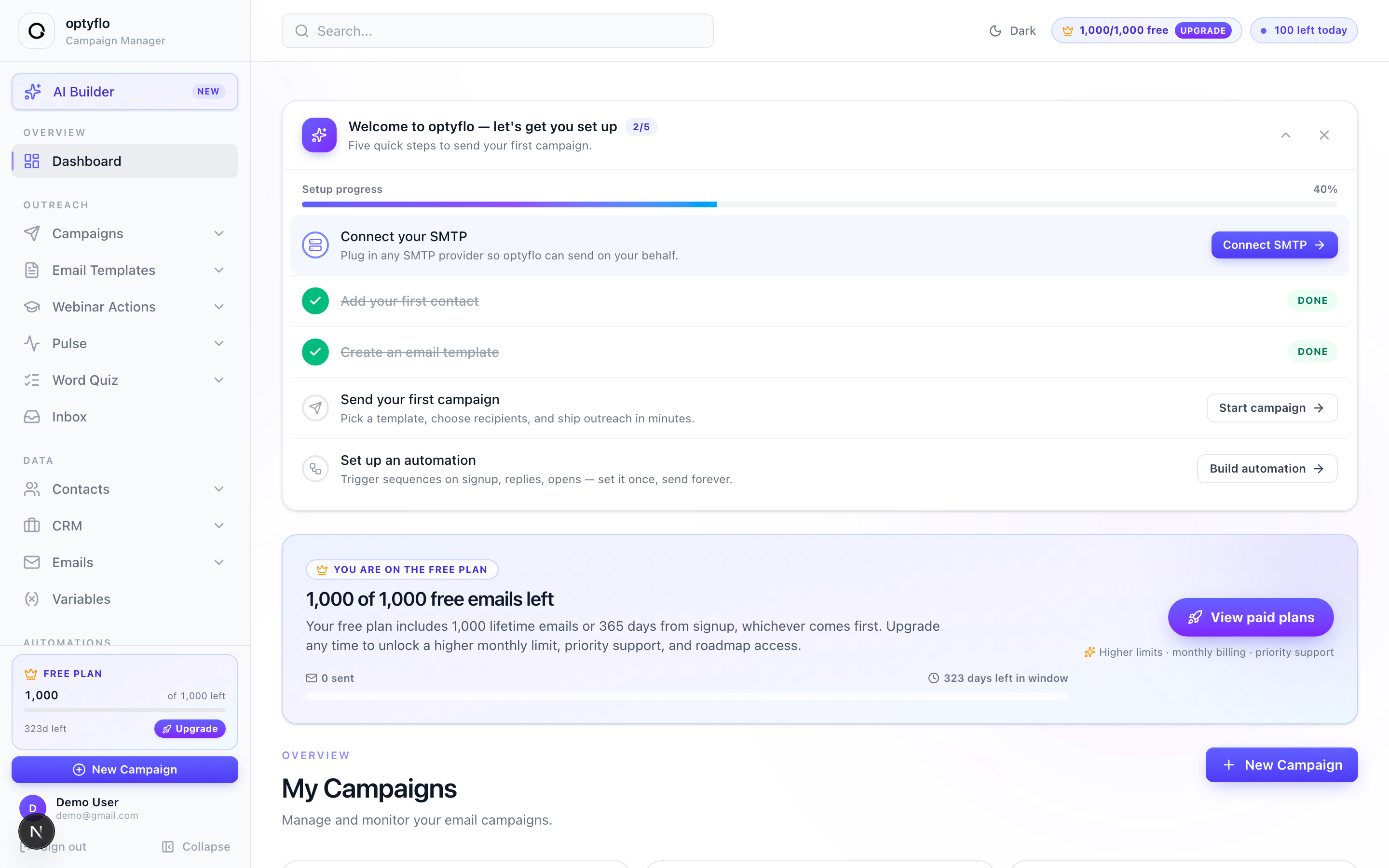
Task: Expand the Pulse chevron
Action: coord(219,343)
